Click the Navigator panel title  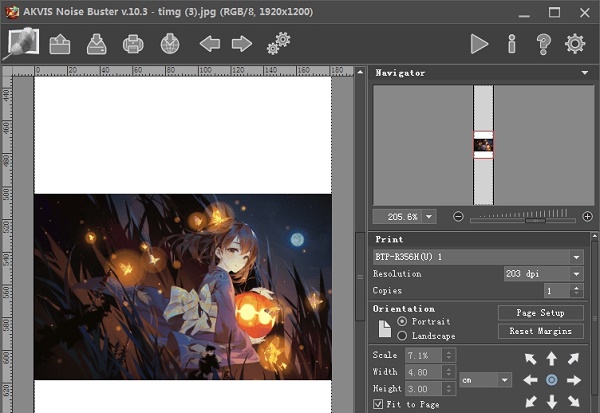(x=400, y=73)
